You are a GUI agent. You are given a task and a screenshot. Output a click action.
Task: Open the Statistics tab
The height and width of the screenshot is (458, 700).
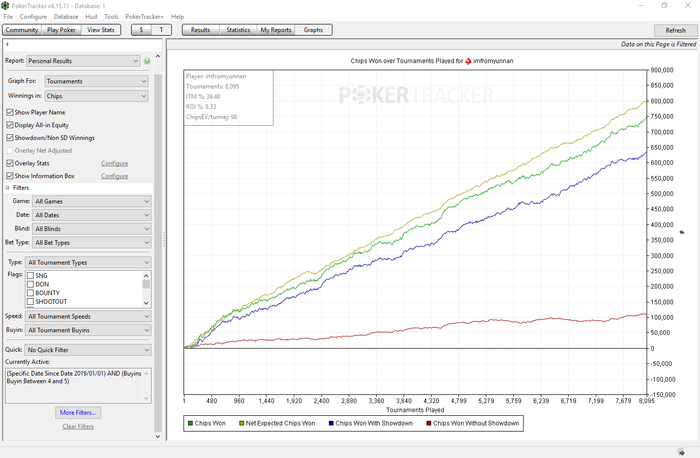pyautogui.click(x=238, y=30)
